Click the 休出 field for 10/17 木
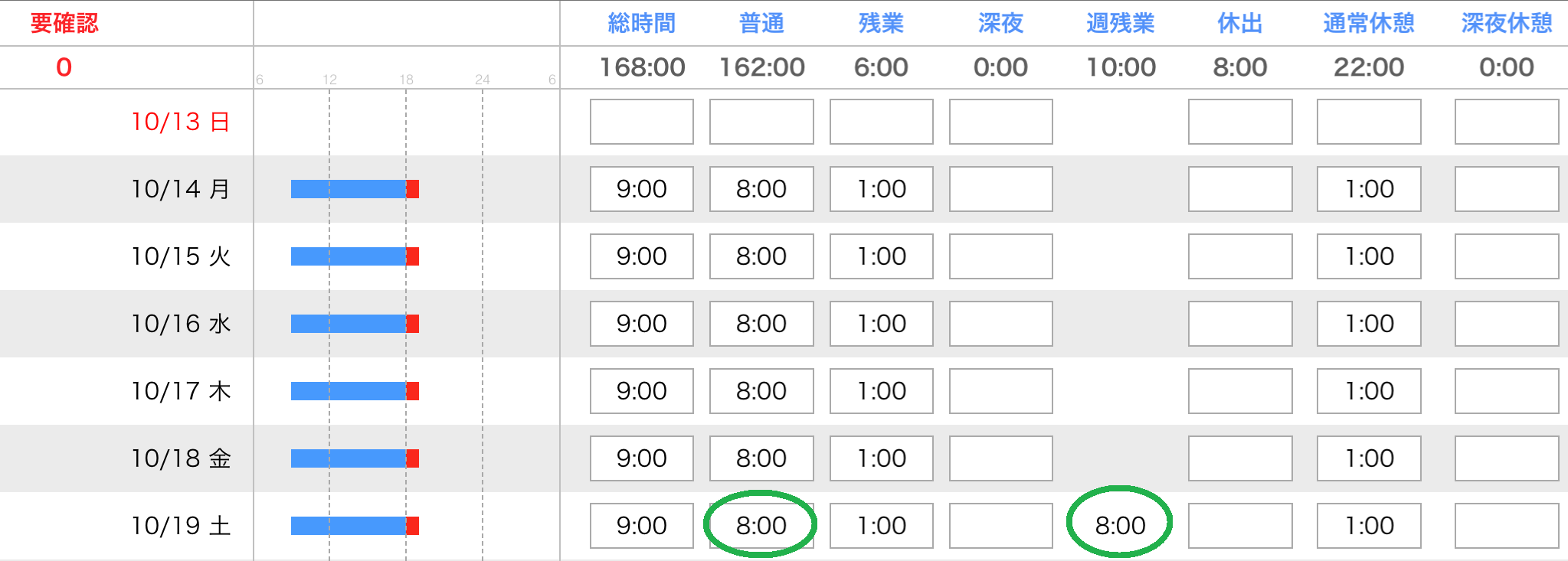This screenshot has height=561, width=1568. [x=1240, y=391]
